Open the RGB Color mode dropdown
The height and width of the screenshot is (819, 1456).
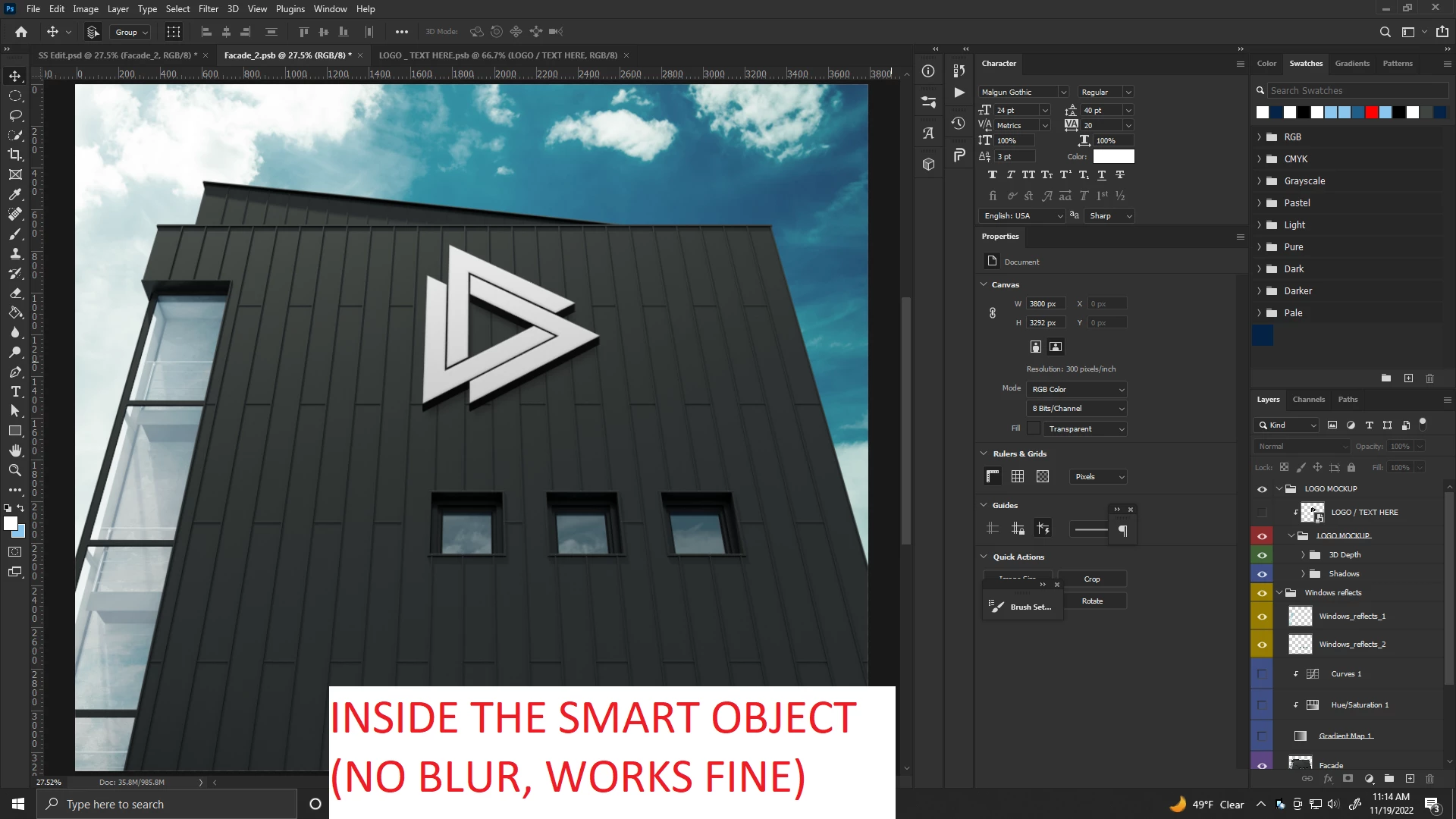pyautogui.click(x=1077, y=390)
